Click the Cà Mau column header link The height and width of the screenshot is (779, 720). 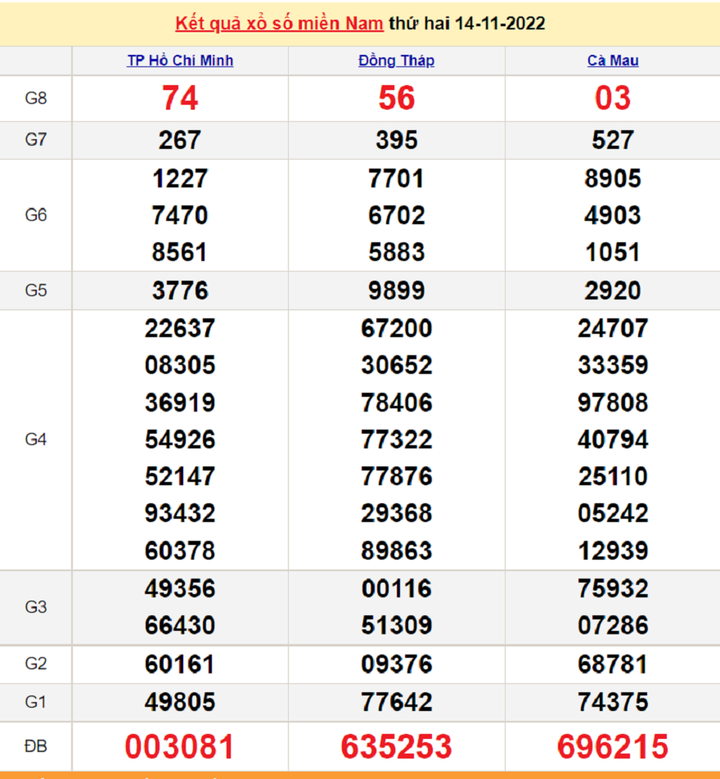click(x=612, y=60)
